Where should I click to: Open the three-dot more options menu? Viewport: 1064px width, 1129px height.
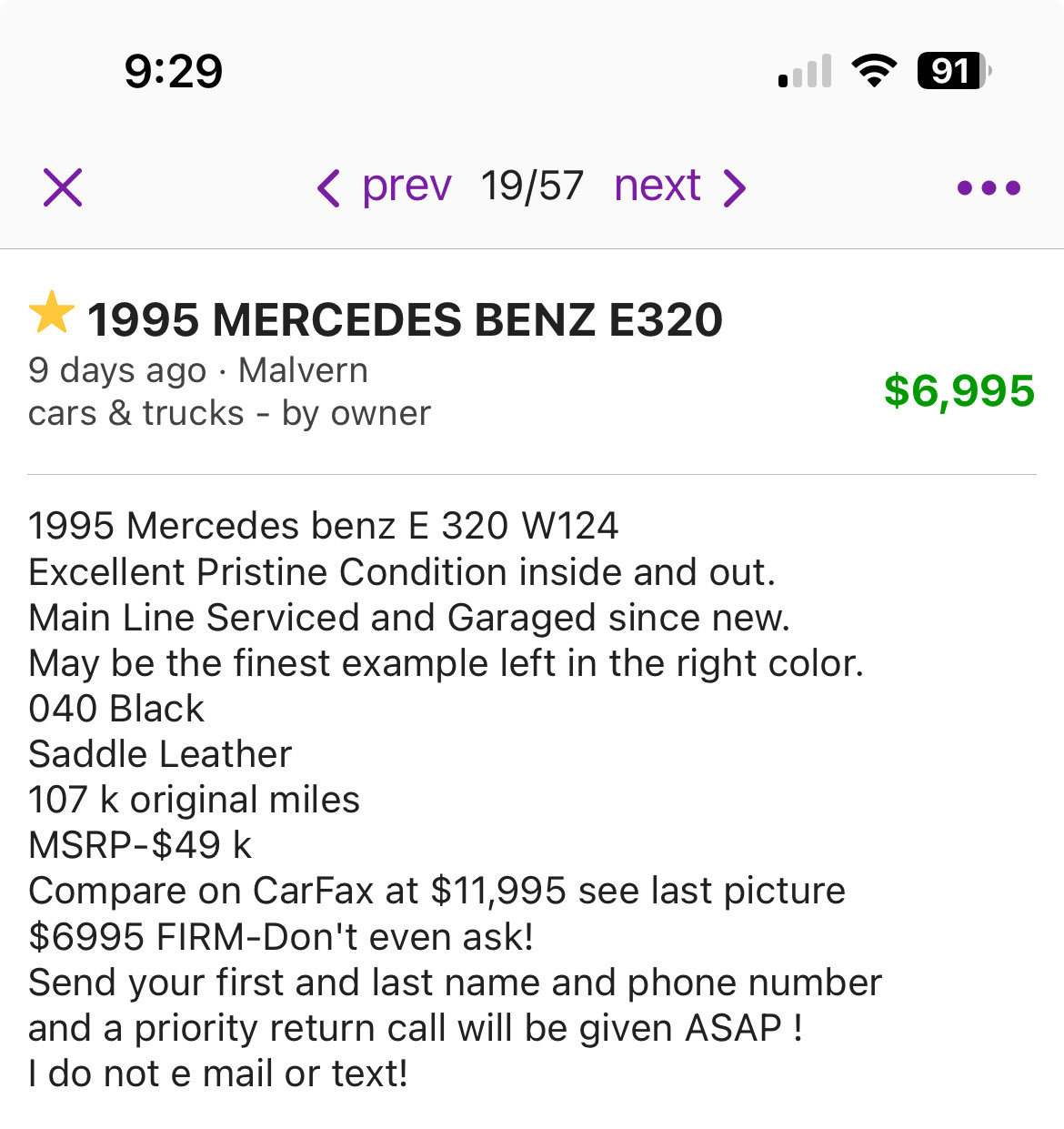tap(989, 188)
